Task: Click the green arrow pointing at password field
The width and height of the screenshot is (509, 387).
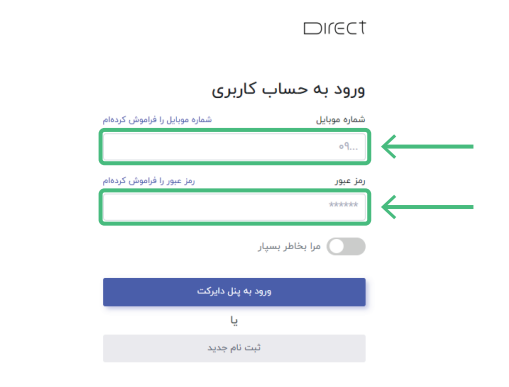Action: pos(427,207)
